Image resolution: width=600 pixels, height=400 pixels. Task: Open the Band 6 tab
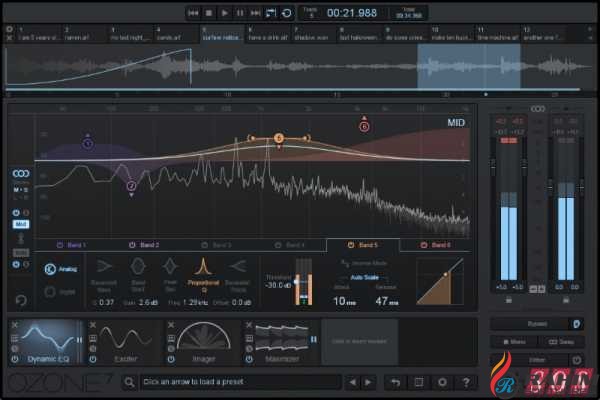point(438,244)
